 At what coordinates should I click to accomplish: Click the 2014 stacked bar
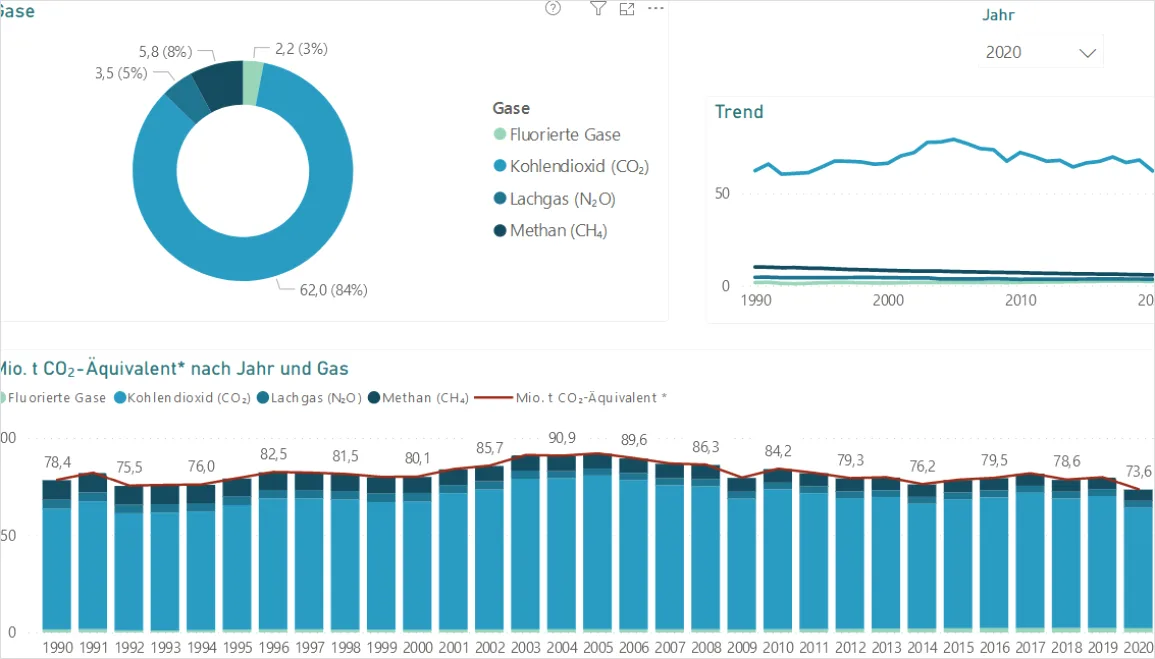pyautogui.click(x=922, y=558)
